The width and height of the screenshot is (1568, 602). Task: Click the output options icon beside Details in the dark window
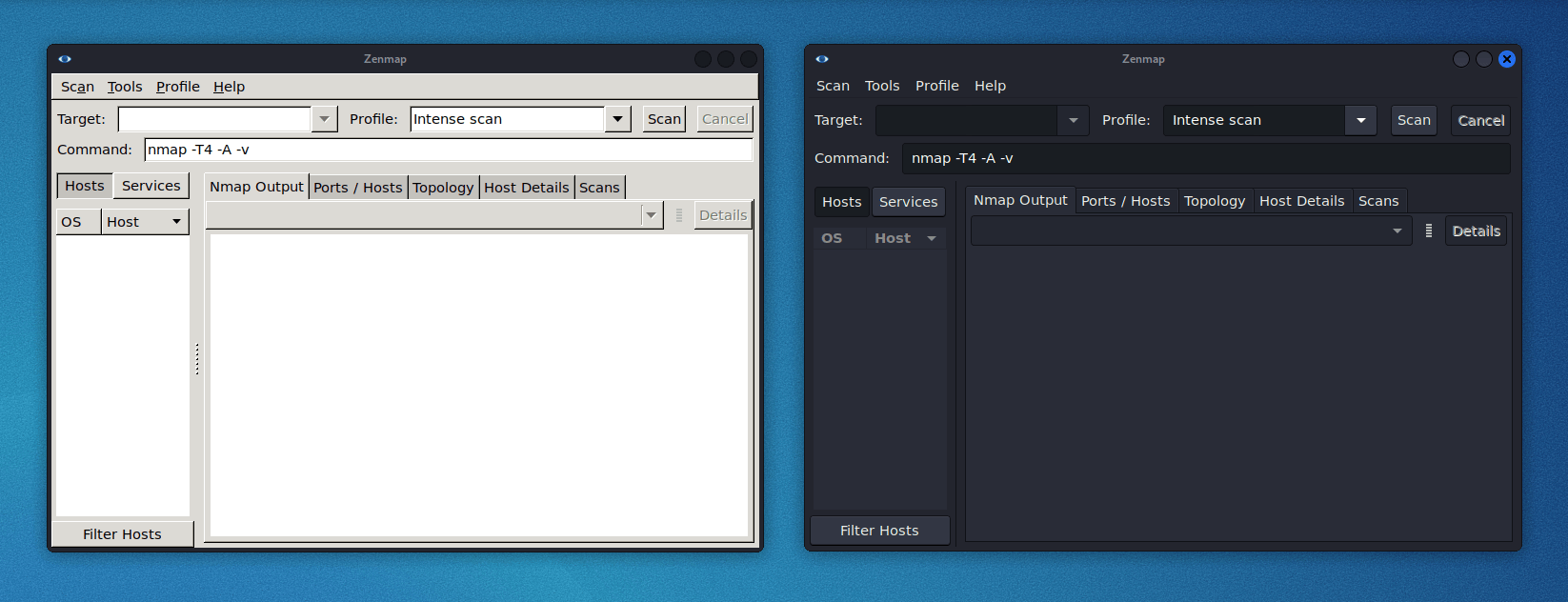[x=1429, y=231]
